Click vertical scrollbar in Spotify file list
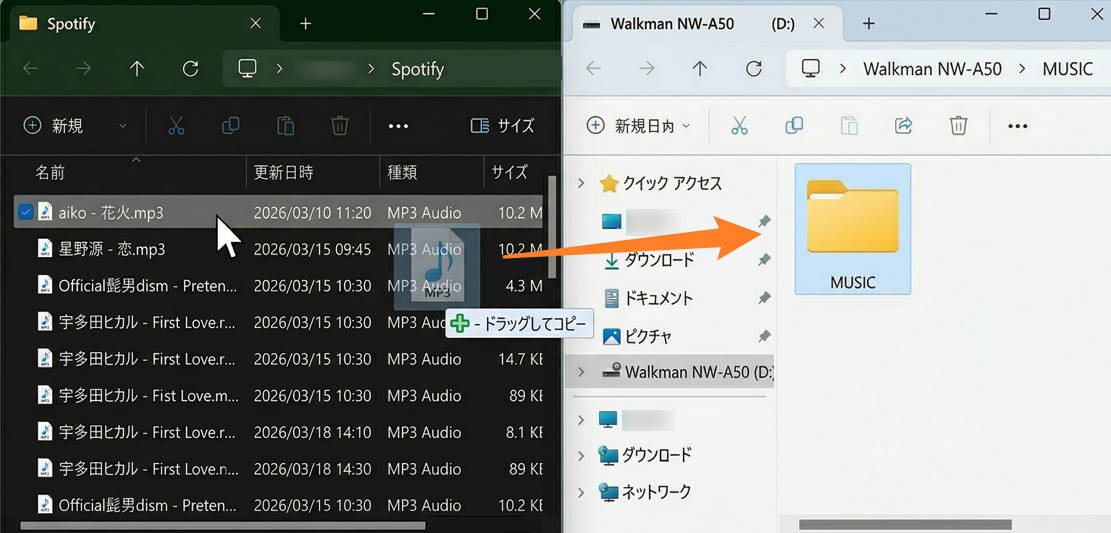 tap(553, 225)
